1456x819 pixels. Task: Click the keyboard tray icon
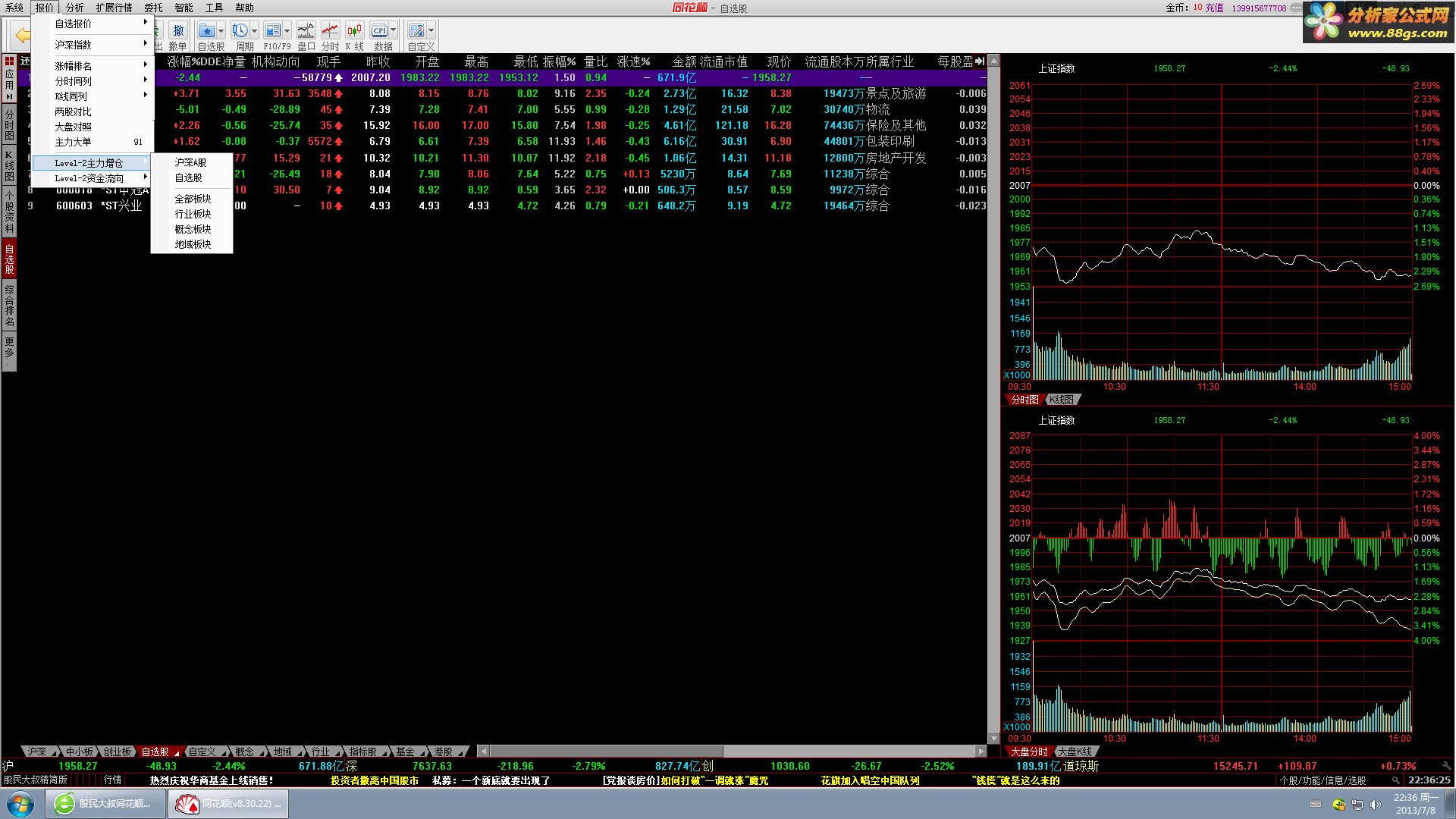(1316, 805)
